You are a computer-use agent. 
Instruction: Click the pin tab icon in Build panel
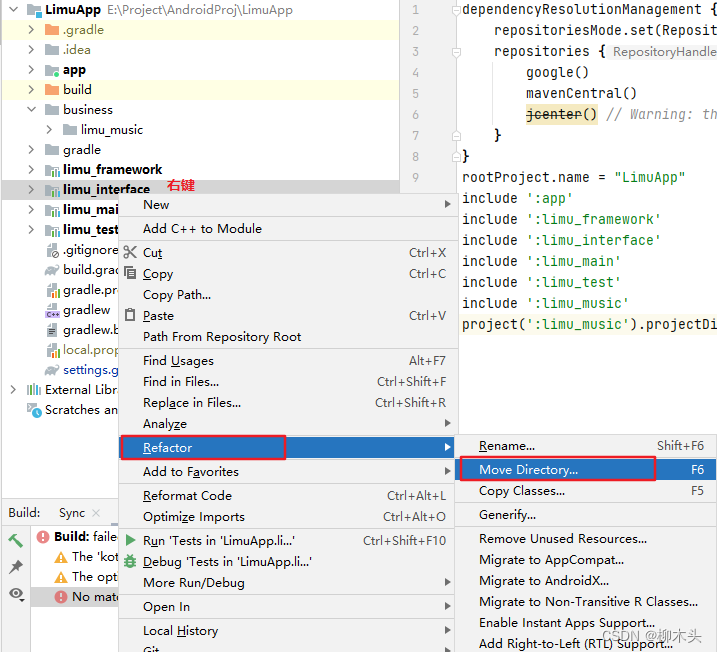(x=16, y=567)
